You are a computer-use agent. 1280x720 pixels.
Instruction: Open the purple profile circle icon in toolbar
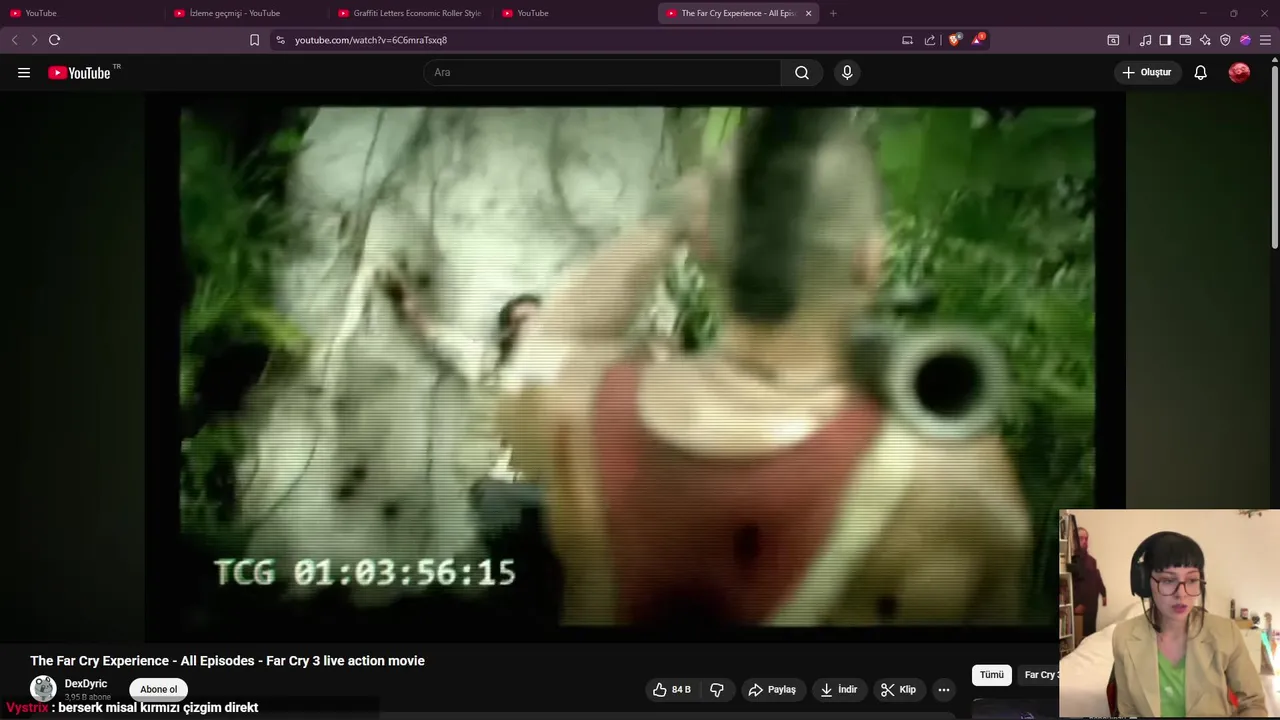coord(1245,40)
